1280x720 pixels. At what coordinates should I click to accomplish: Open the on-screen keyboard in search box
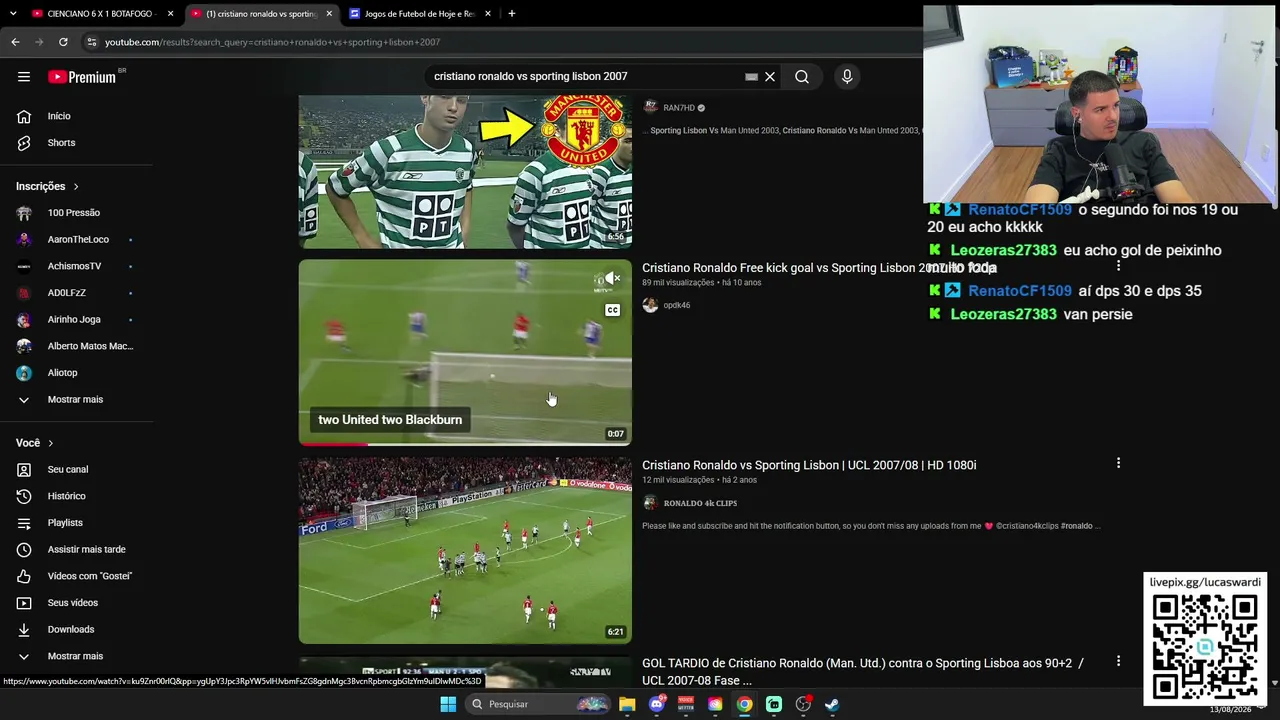click(x=751, y=77)
